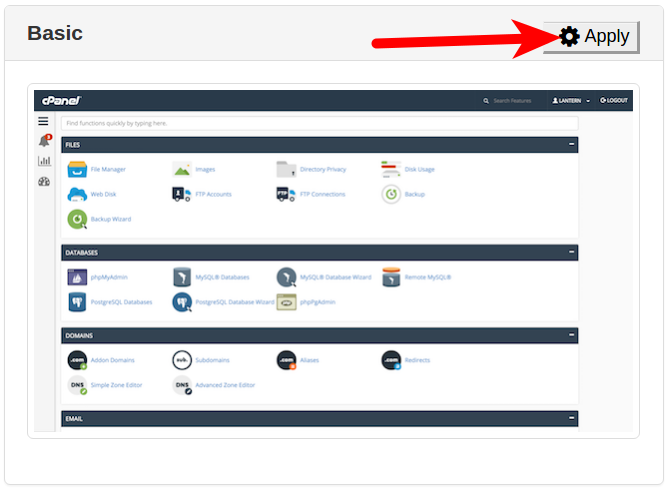Collapse the FILES section
667x490 pixels.
click(571, 145)
